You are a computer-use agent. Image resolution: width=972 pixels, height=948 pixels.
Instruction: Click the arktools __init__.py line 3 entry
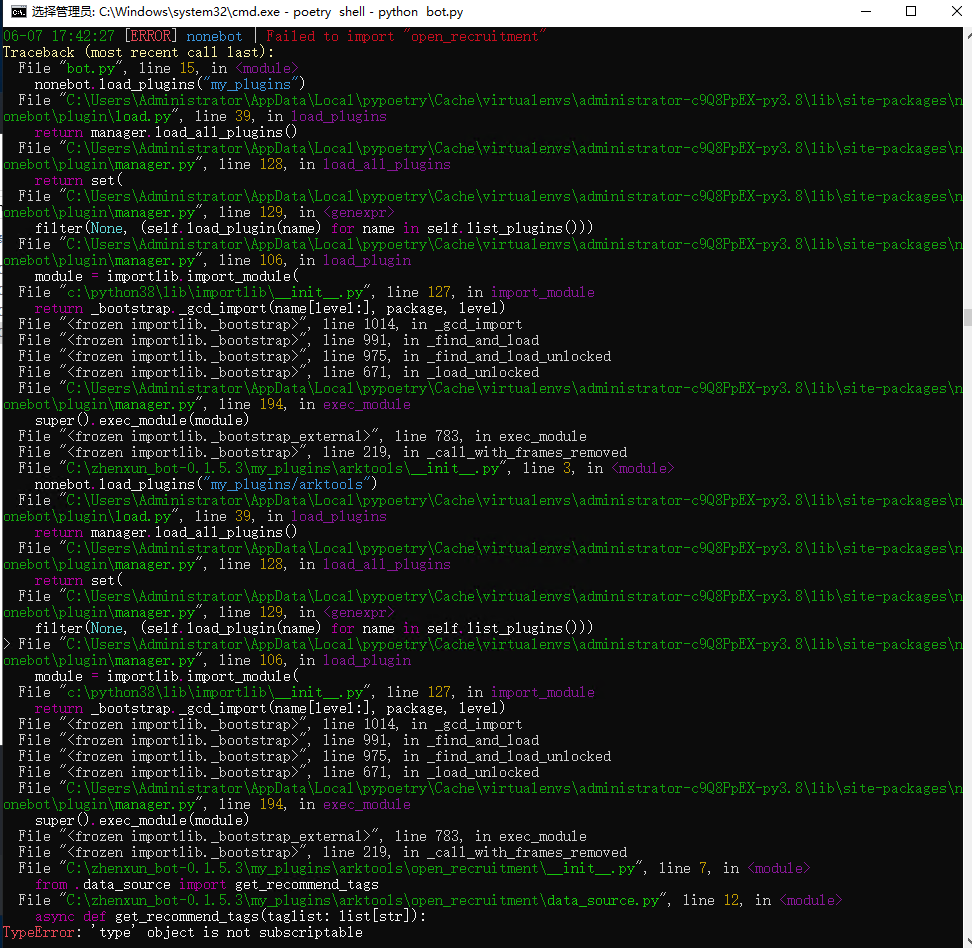pos(346,469)
